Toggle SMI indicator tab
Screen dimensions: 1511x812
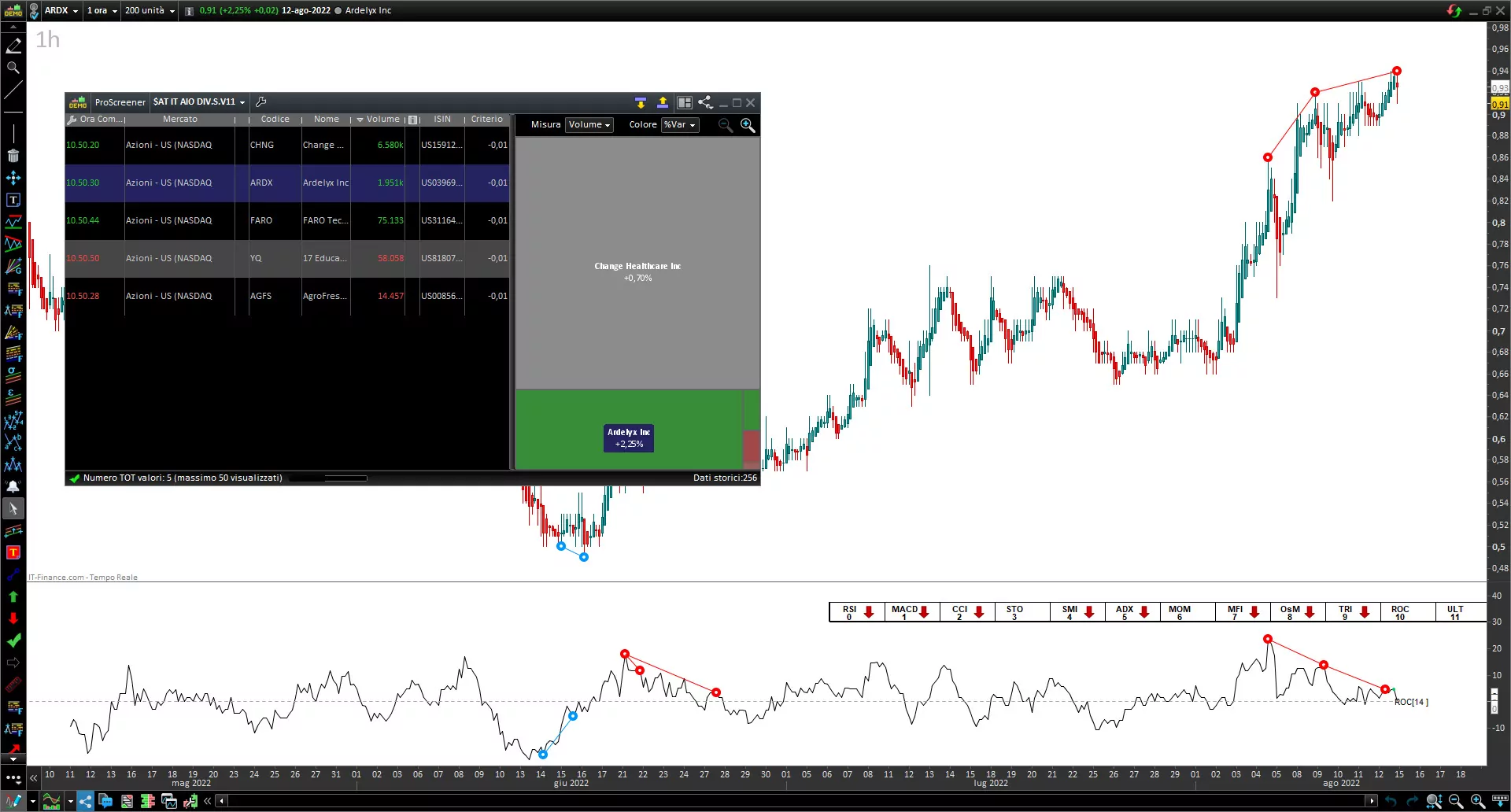(x=1077, y=612)
